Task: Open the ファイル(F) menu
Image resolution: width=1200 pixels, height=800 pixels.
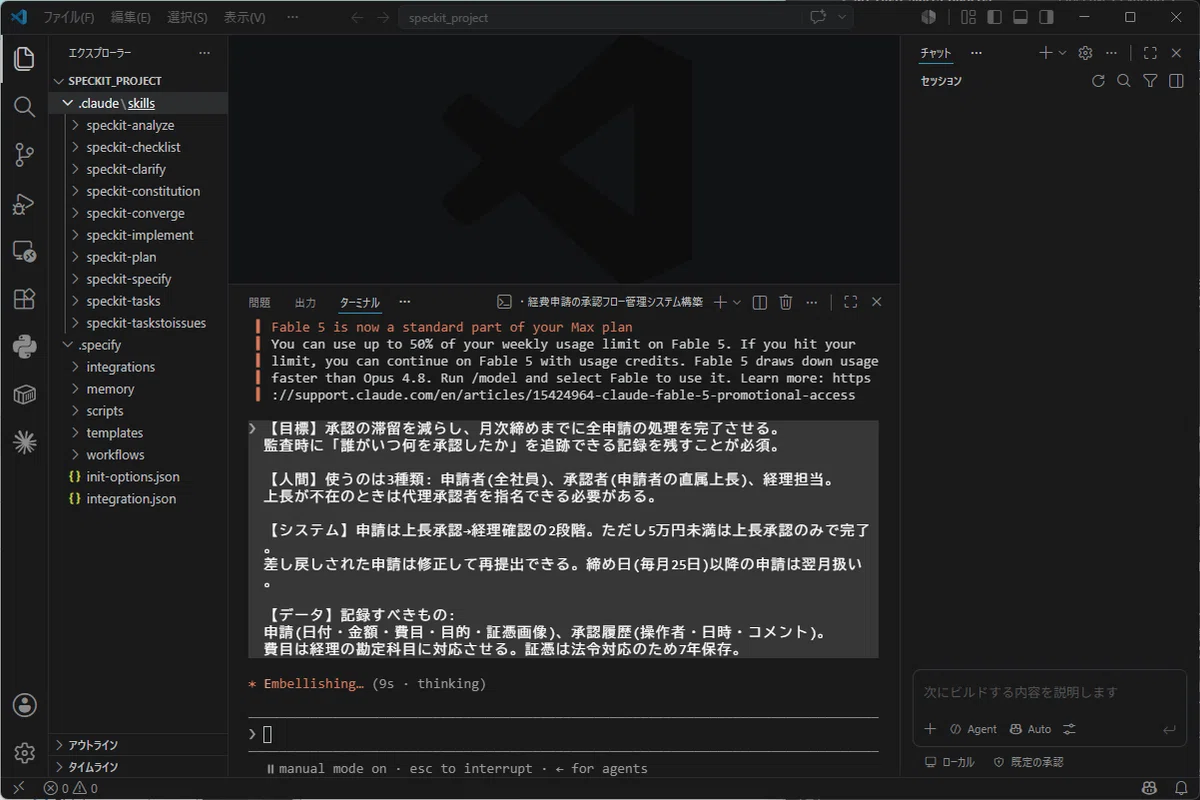Action: [x=68, y=17]
